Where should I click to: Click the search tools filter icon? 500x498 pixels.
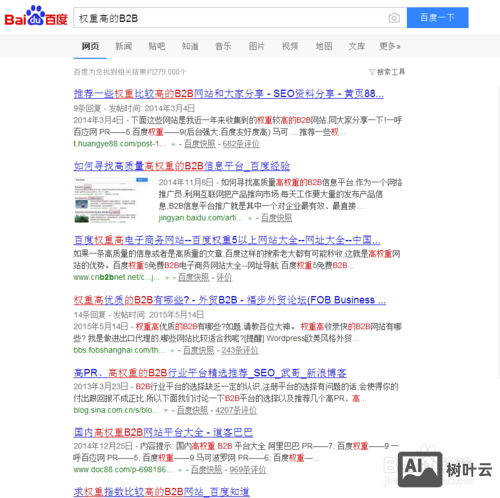372,72
